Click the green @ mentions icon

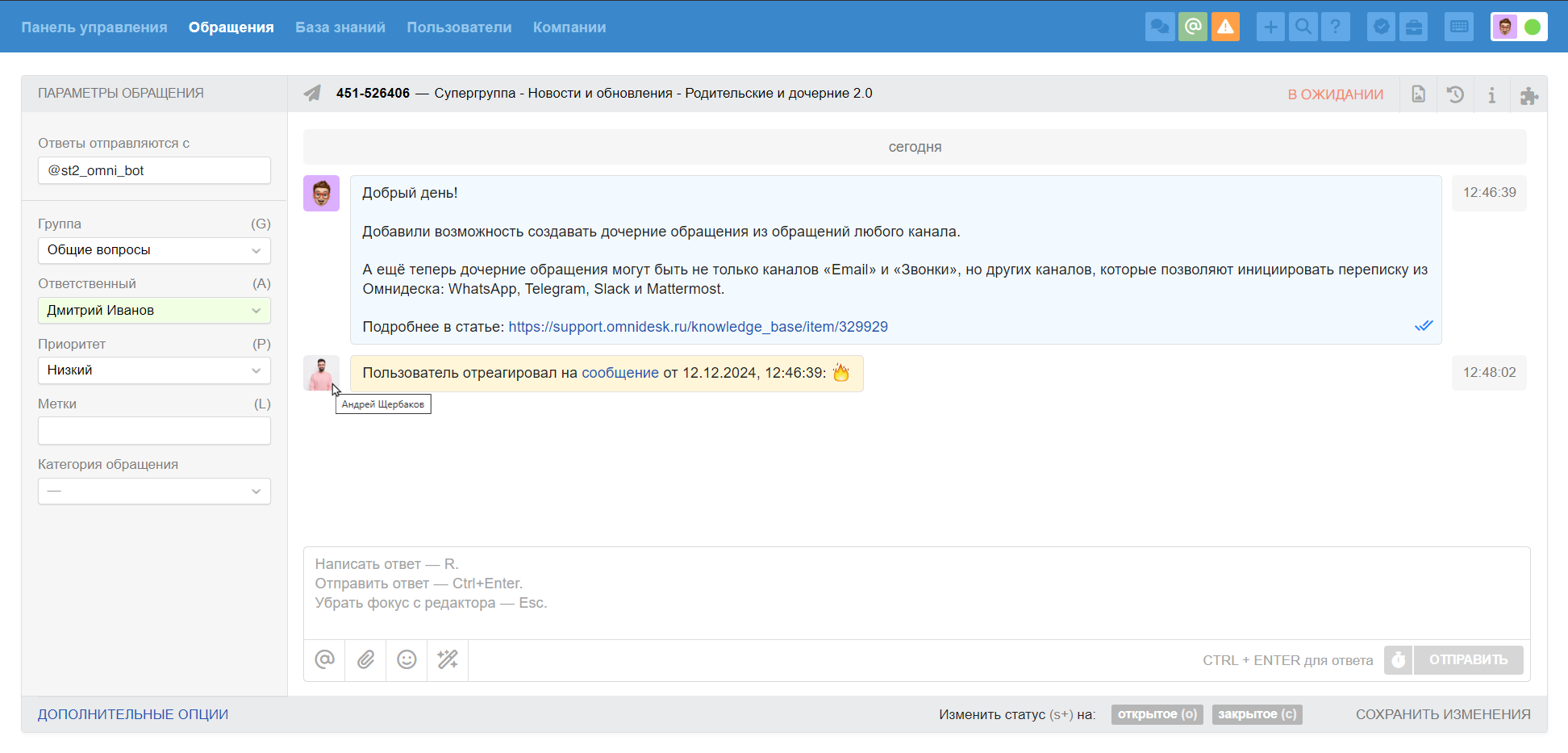[x=1193, y=27]
